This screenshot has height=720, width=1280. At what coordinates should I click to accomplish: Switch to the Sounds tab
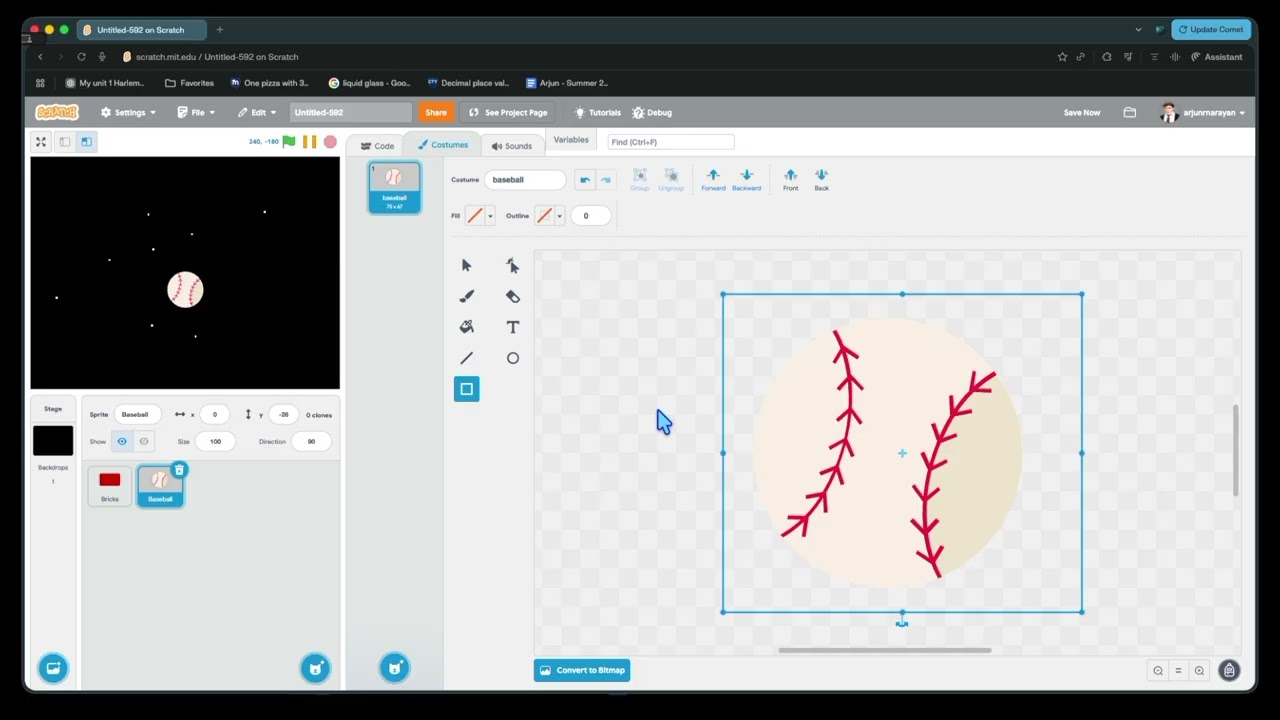point(511,146)
